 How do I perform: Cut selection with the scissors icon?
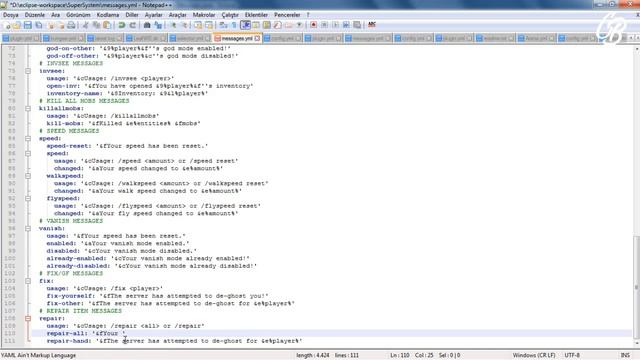point(86,25)
